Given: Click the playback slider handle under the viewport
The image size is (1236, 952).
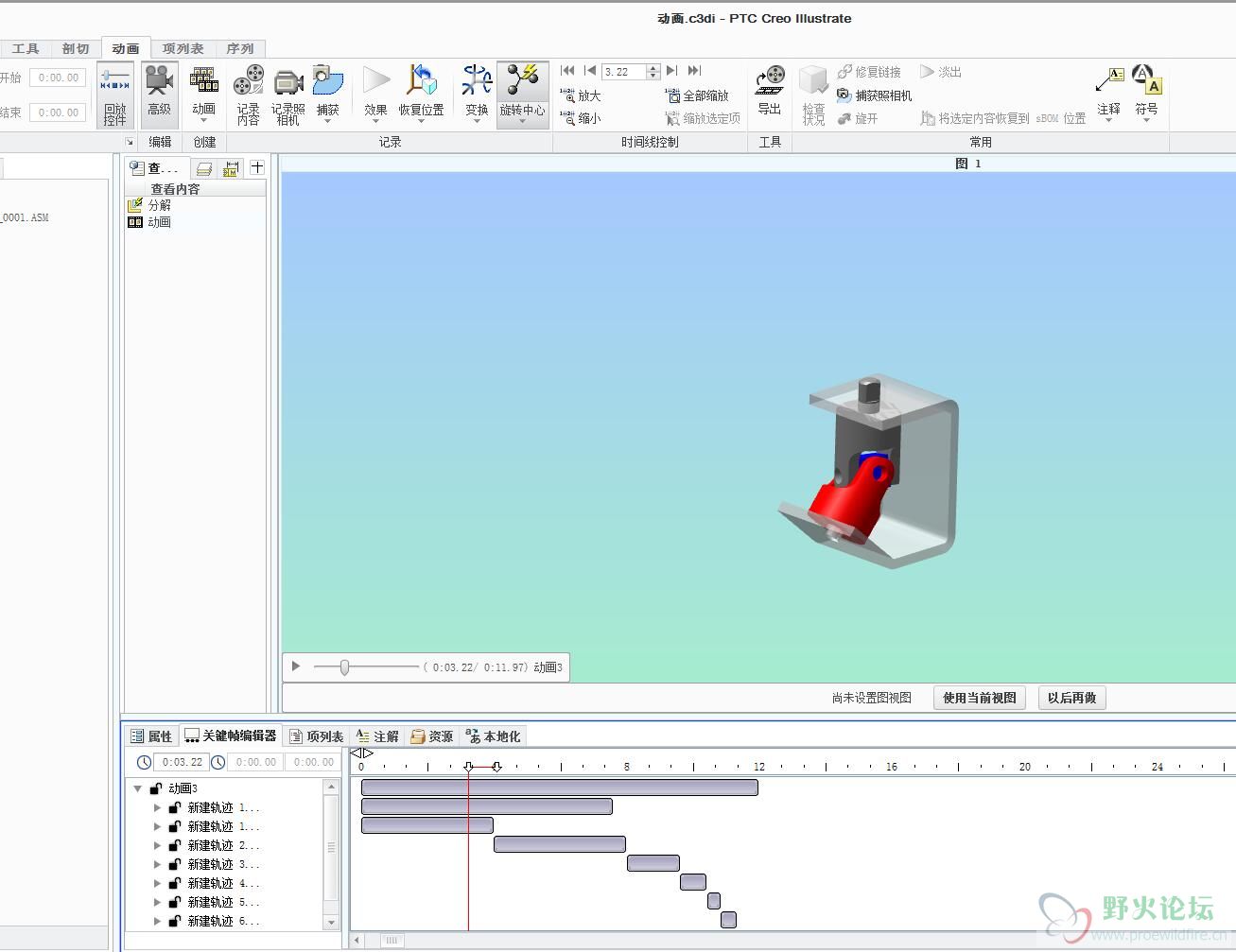Looking at the screenshot, I should (344, 667).
